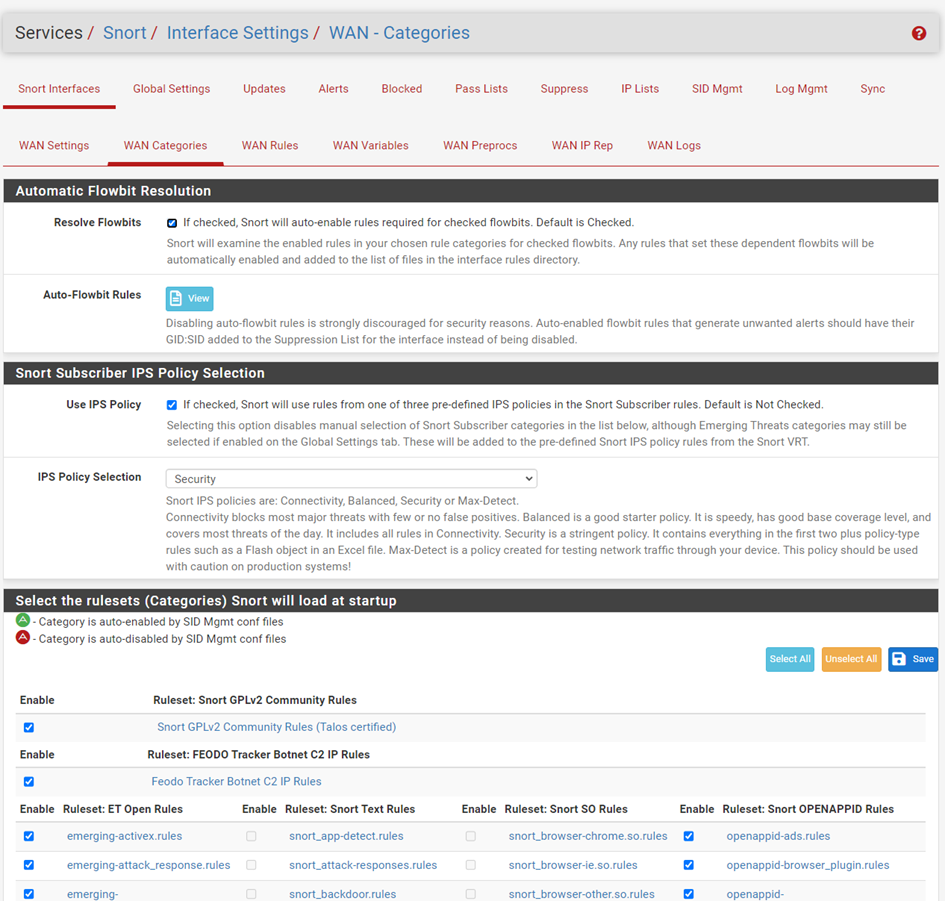
Task: Click the Unselect All button
Action: [851, 659]
